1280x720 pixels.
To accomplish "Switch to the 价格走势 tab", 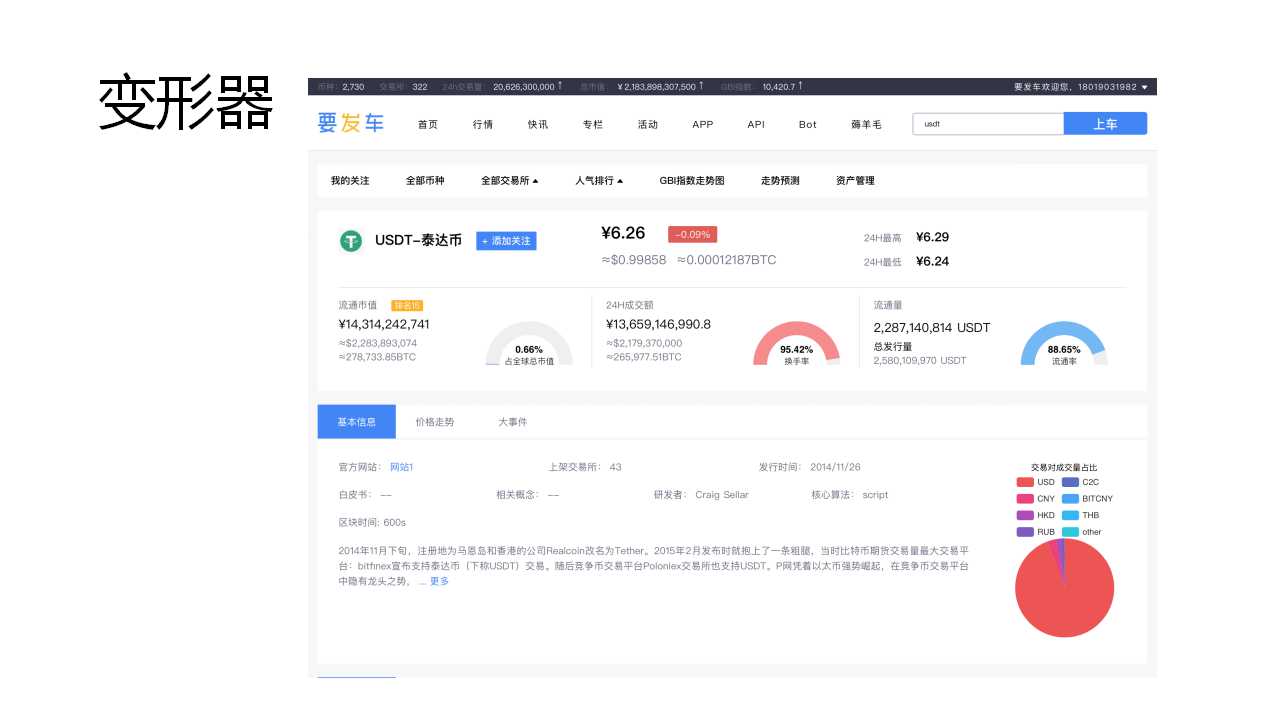I will pos(435,422).
